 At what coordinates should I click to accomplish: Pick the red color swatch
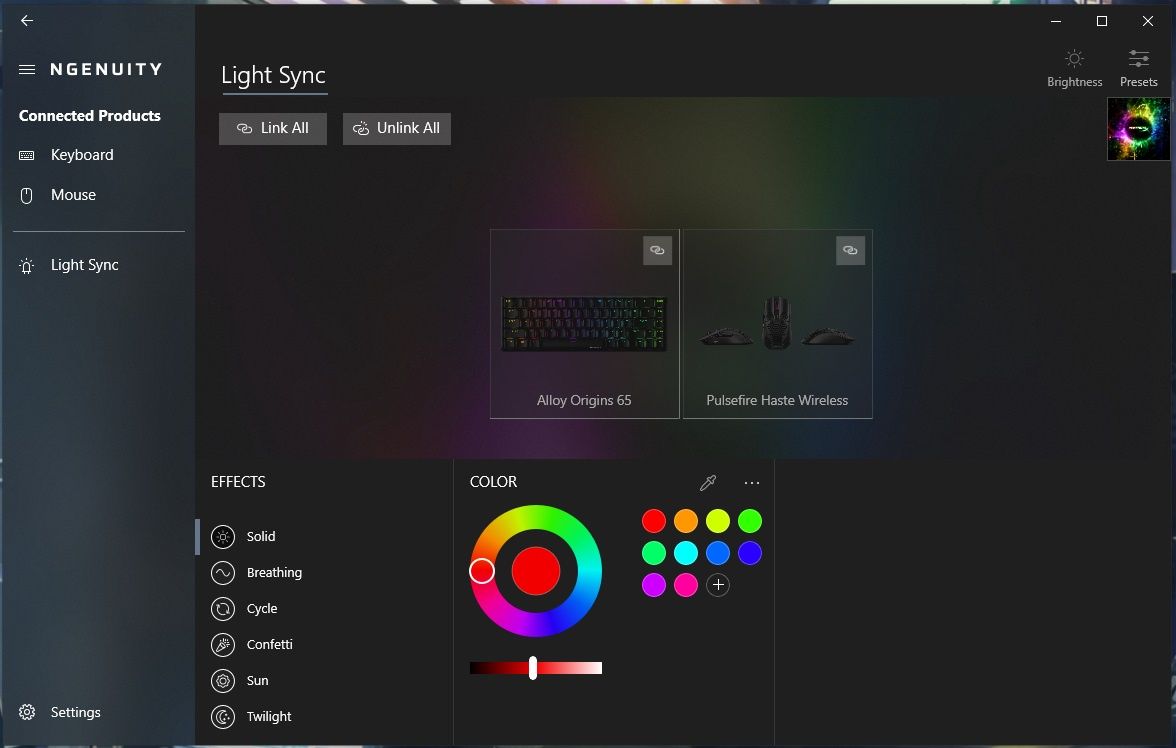(653, 521)
